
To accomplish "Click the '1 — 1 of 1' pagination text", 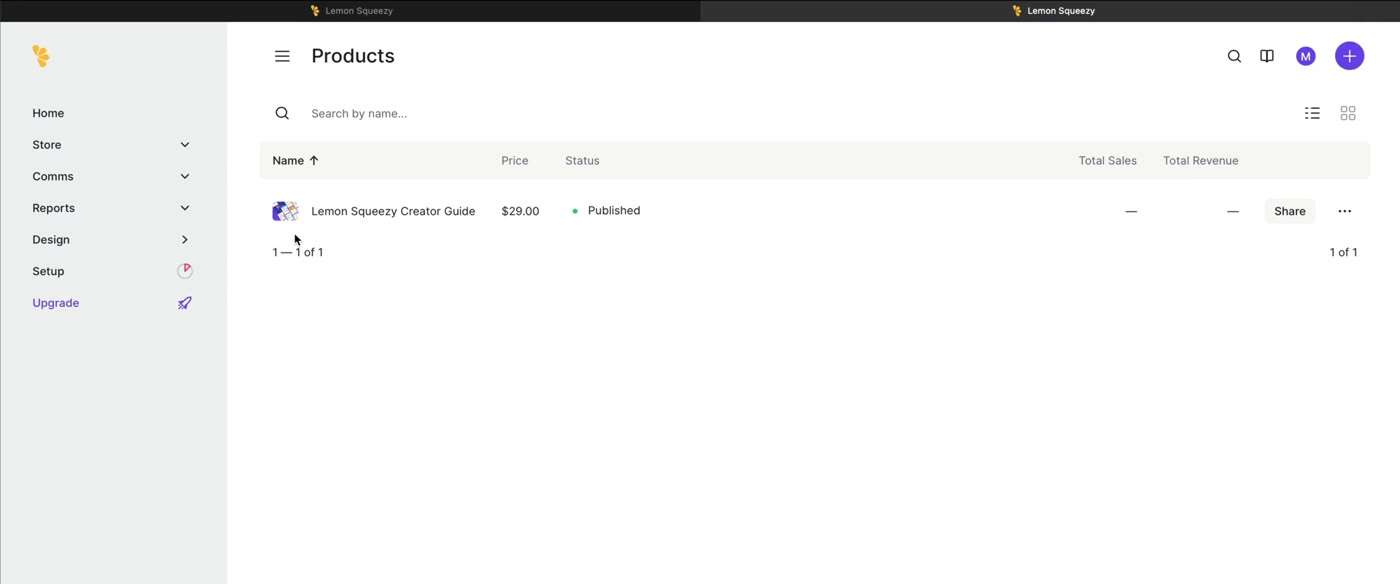I will 298,252.
